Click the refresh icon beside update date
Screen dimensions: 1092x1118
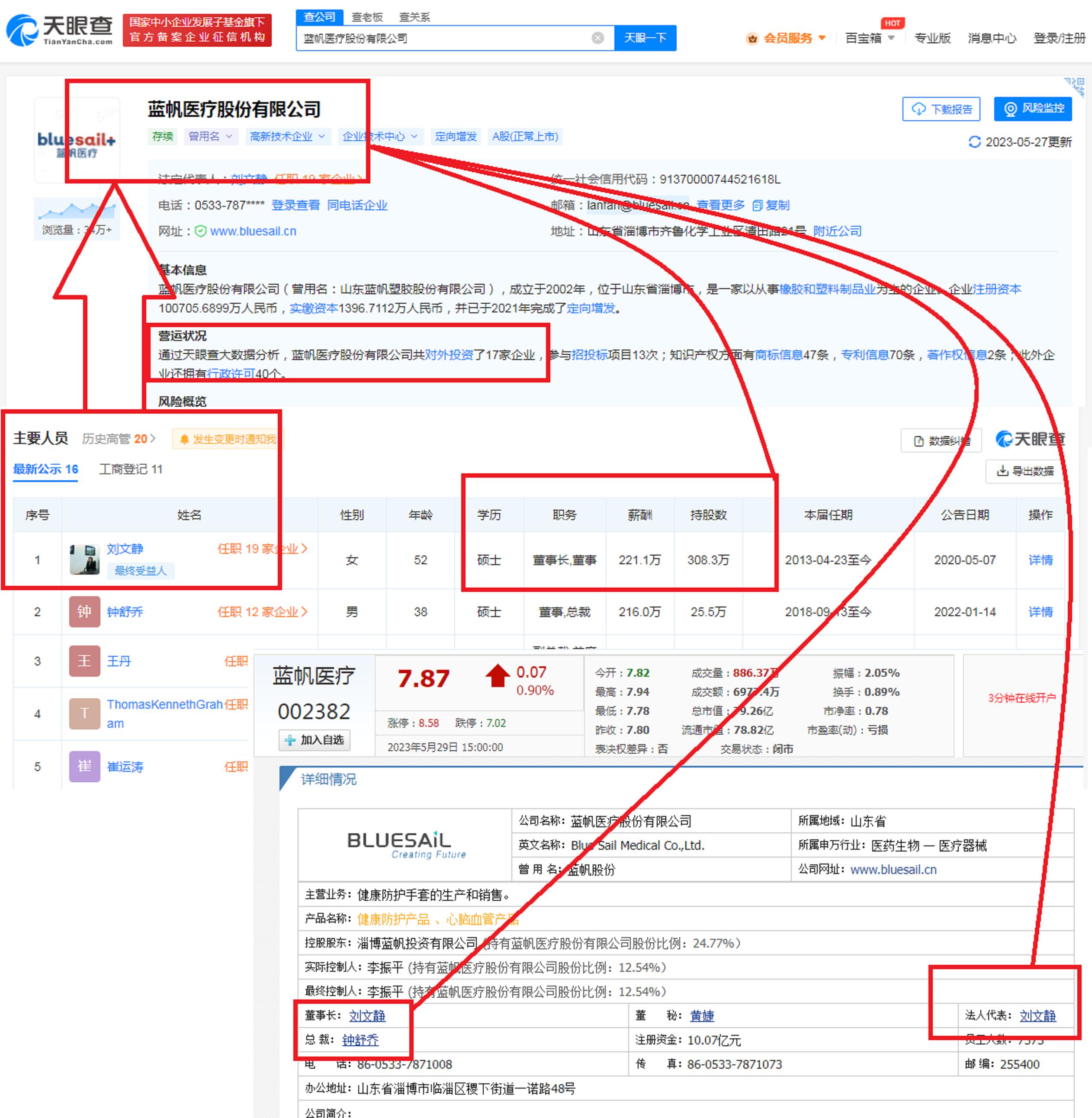pos(974,141)
